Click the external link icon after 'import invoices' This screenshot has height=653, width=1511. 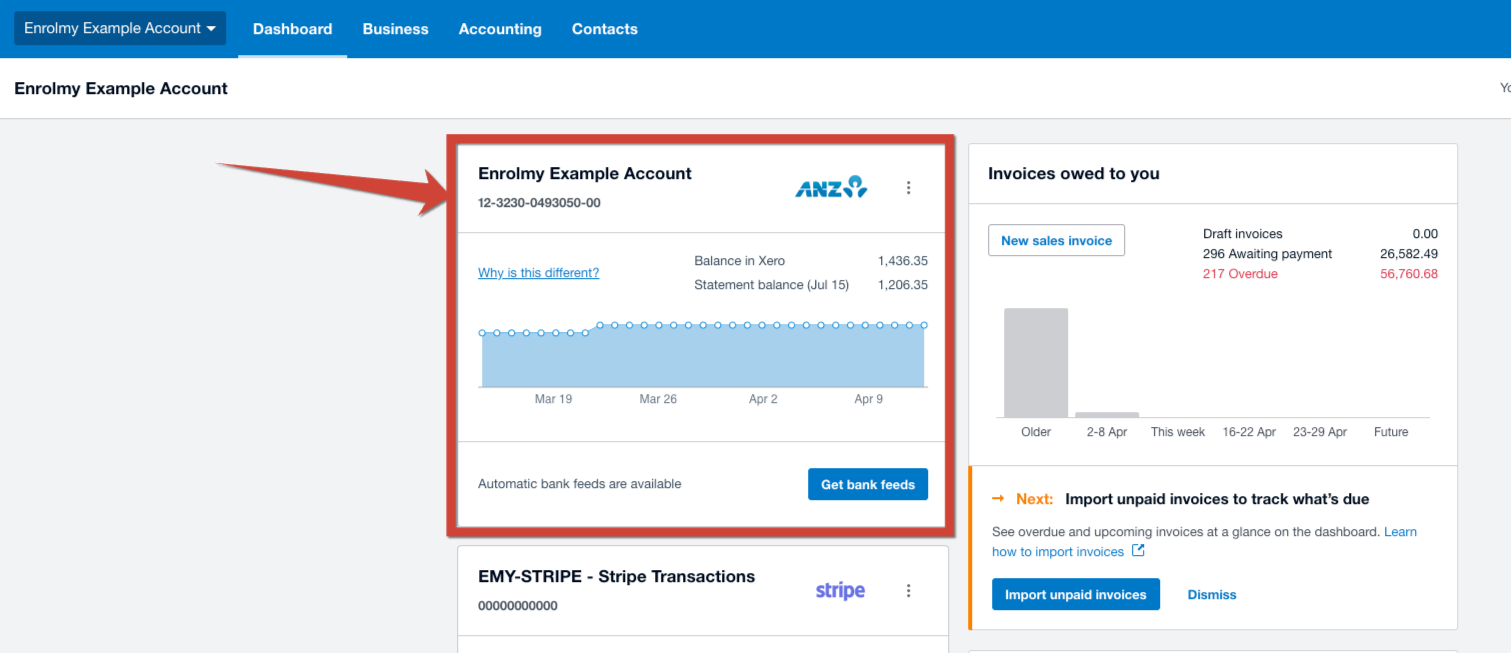click(1138, 551)
